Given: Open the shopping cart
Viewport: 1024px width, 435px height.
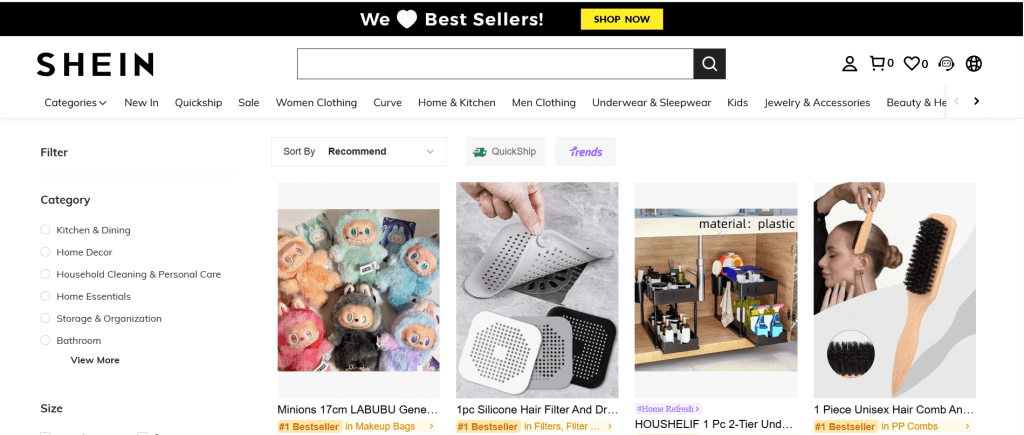Looking at the screenshot, I should tap(879, 64).
